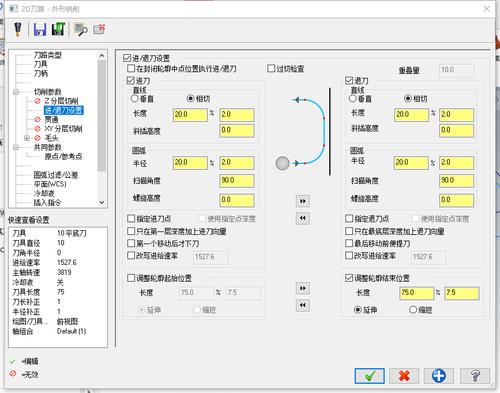The height and width of the screenshot is (393, 500).
Task: Click the blue floppy disk save icon
Action: pyautogui.click(x=40, y=29)
